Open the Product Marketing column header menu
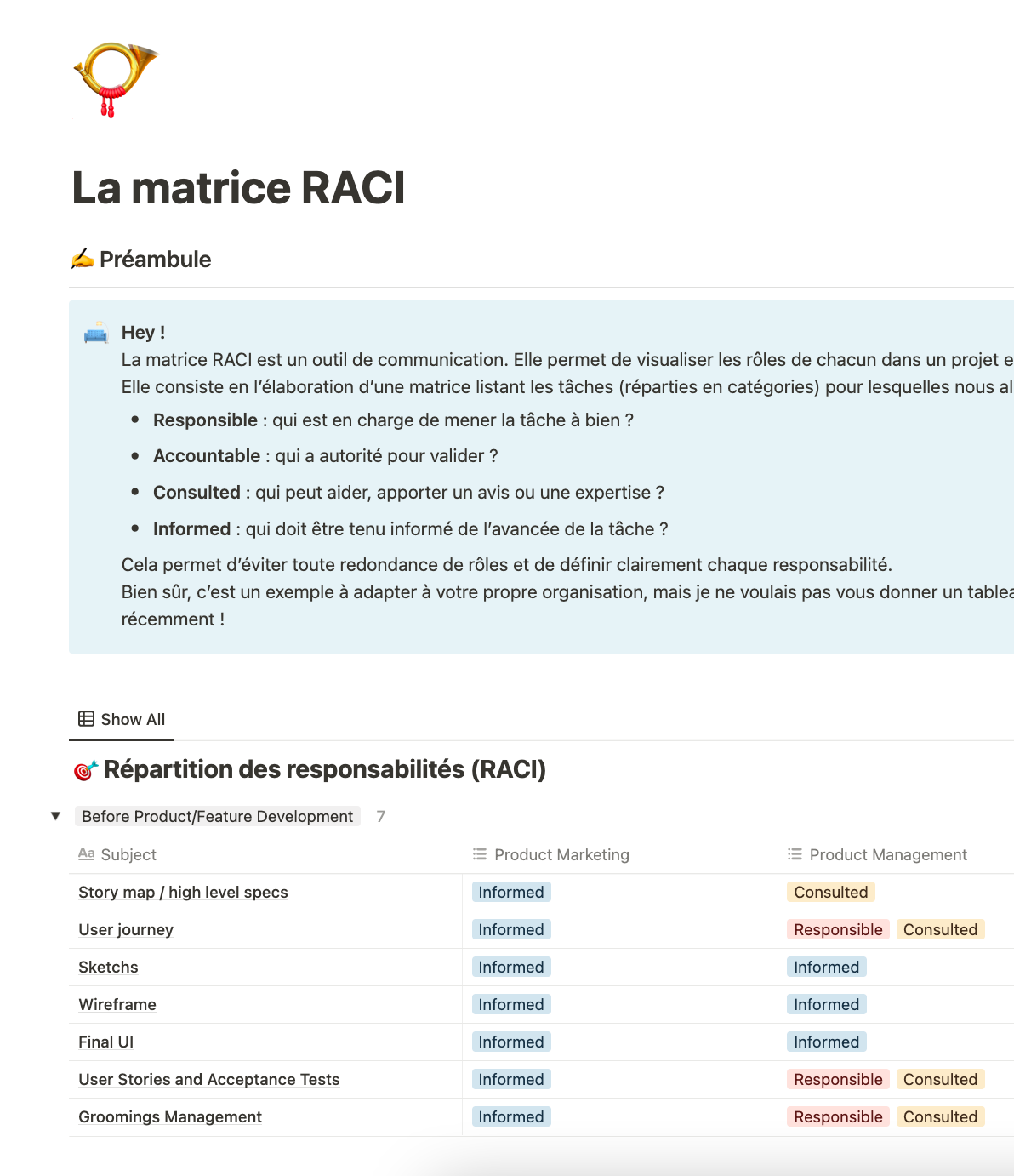Image resolution: width=1014 pixels, height=1176 pixels. click(561, 854)
